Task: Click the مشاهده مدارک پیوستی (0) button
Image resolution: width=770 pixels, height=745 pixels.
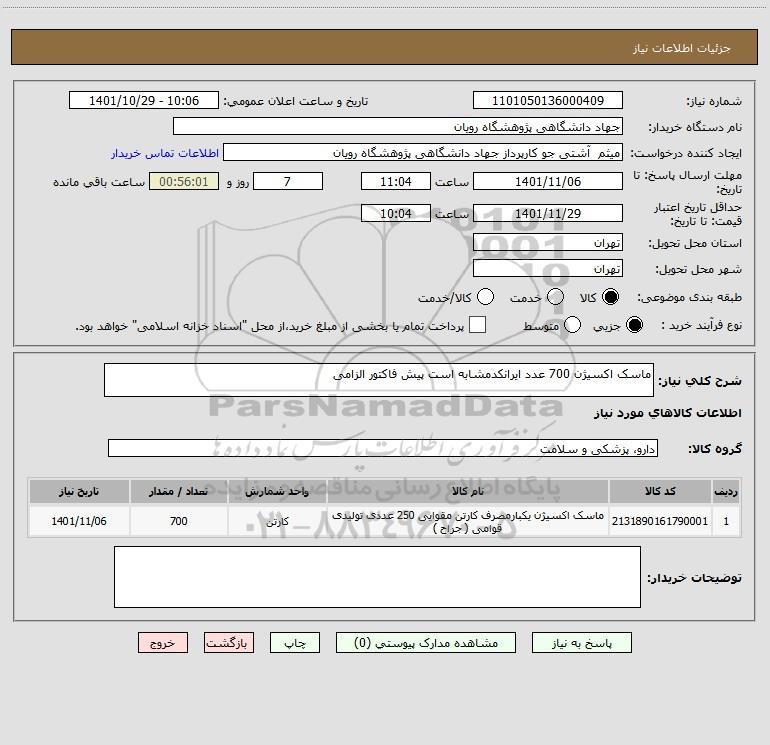Action: 426,643
